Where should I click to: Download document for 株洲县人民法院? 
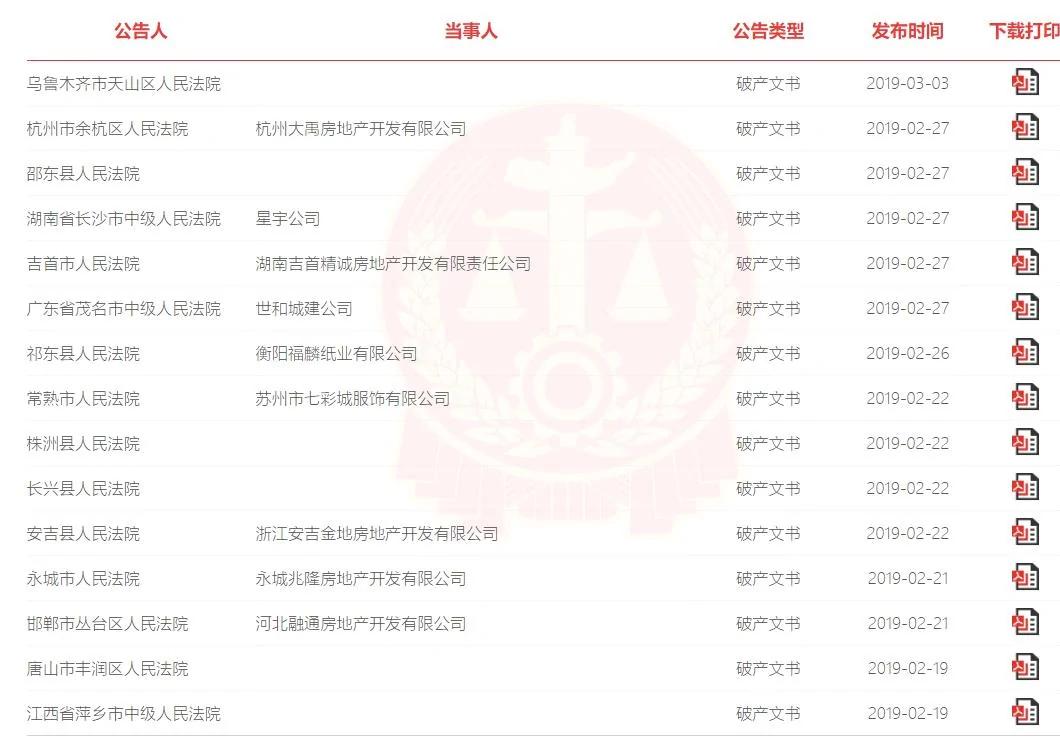(x=1025, y=442)
